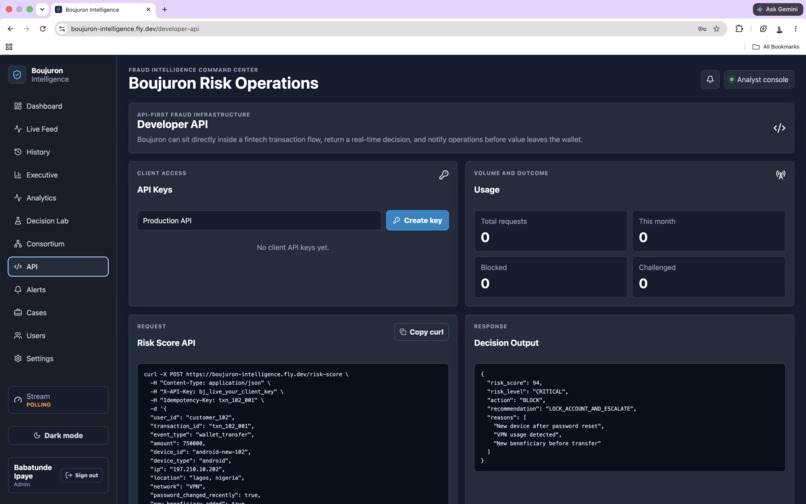Open Alerts in the sidebar

(58, 290)
